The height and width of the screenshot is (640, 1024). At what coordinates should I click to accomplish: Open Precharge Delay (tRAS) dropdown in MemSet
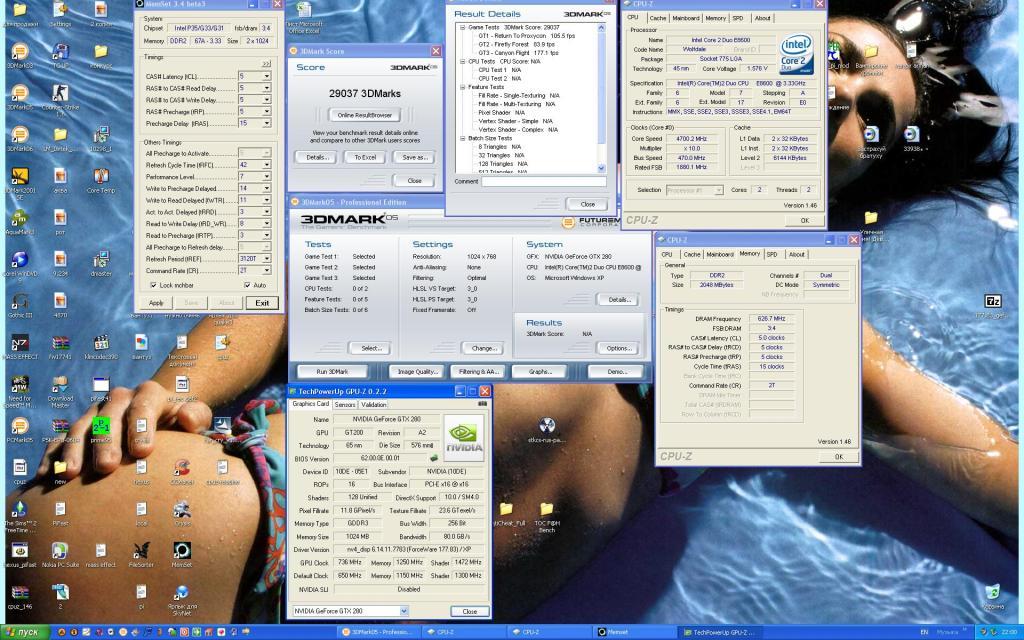click(x=266, y=123)
